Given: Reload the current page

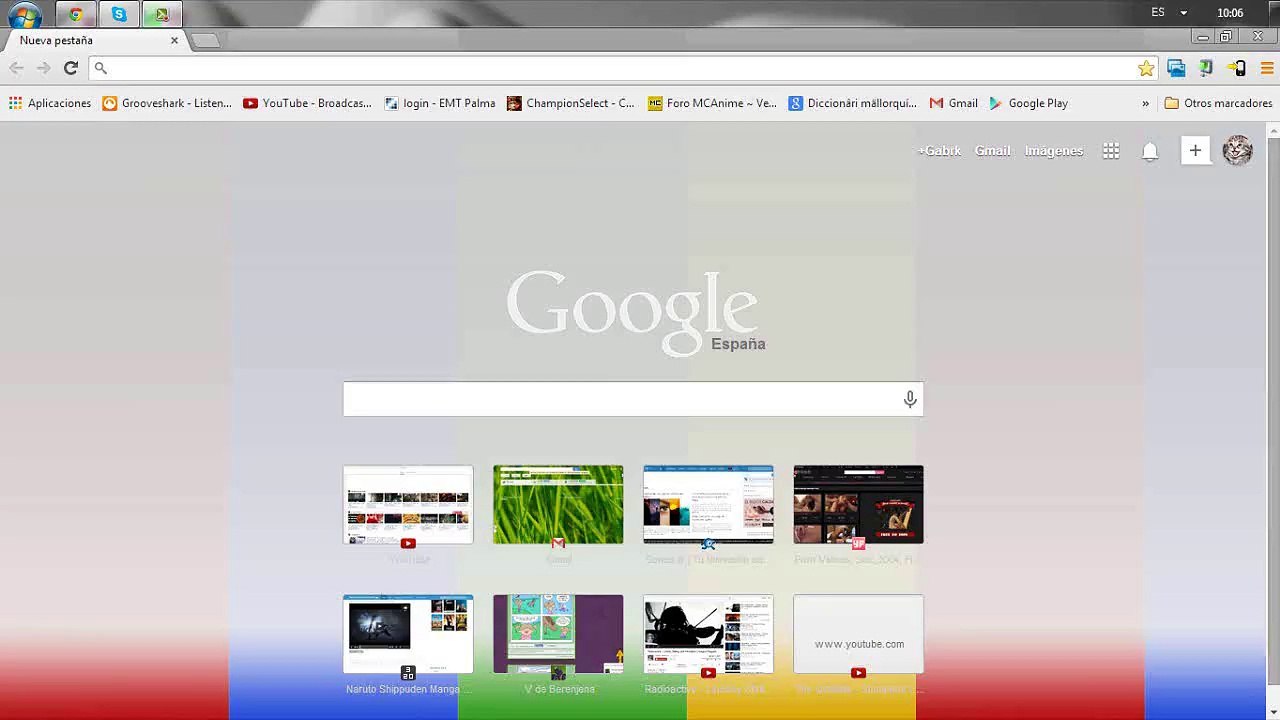Looking at the screenshot, I should point(70,68).
